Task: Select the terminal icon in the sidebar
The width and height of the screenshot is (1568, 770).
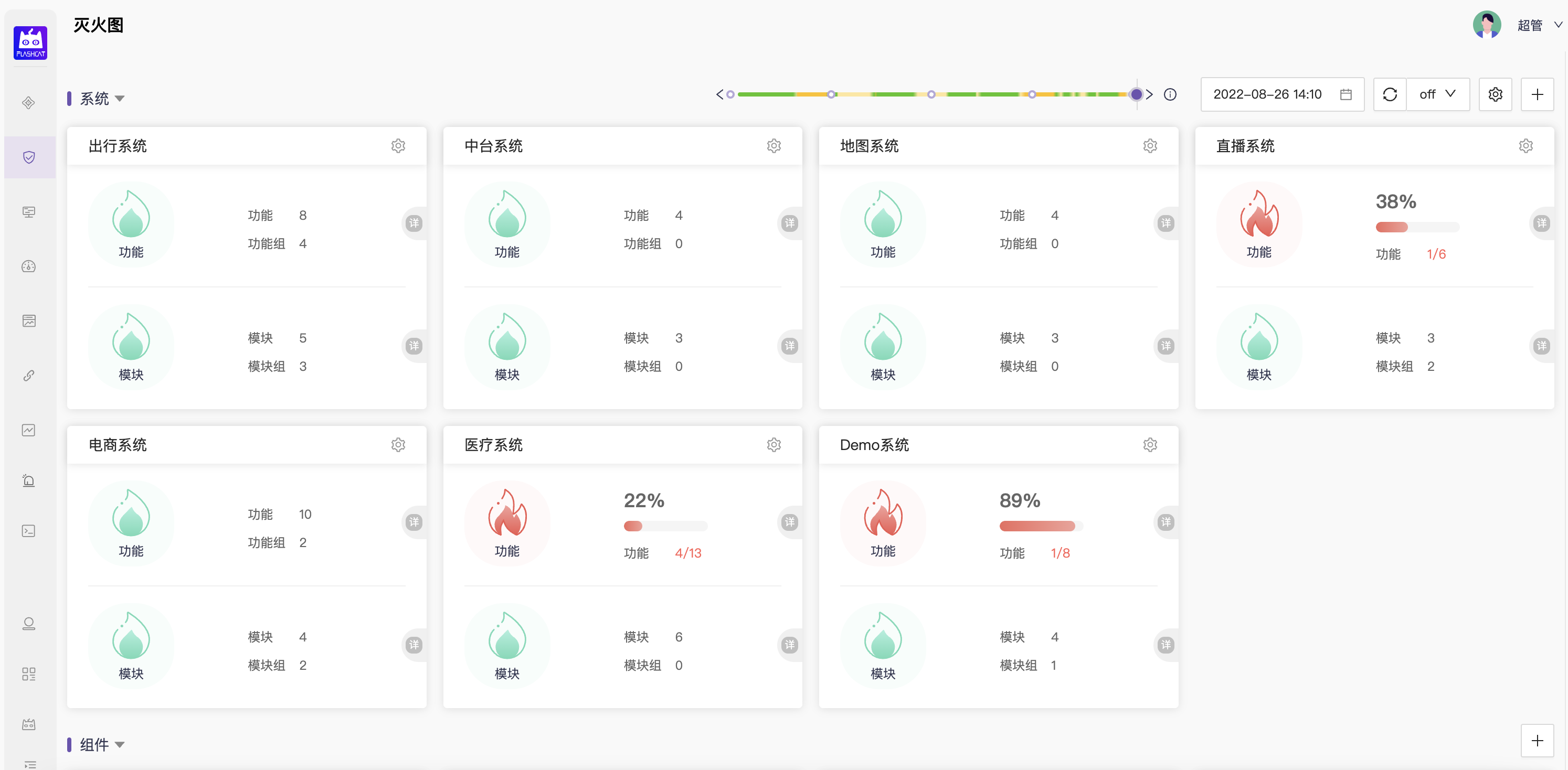Action: pos(29,530)
